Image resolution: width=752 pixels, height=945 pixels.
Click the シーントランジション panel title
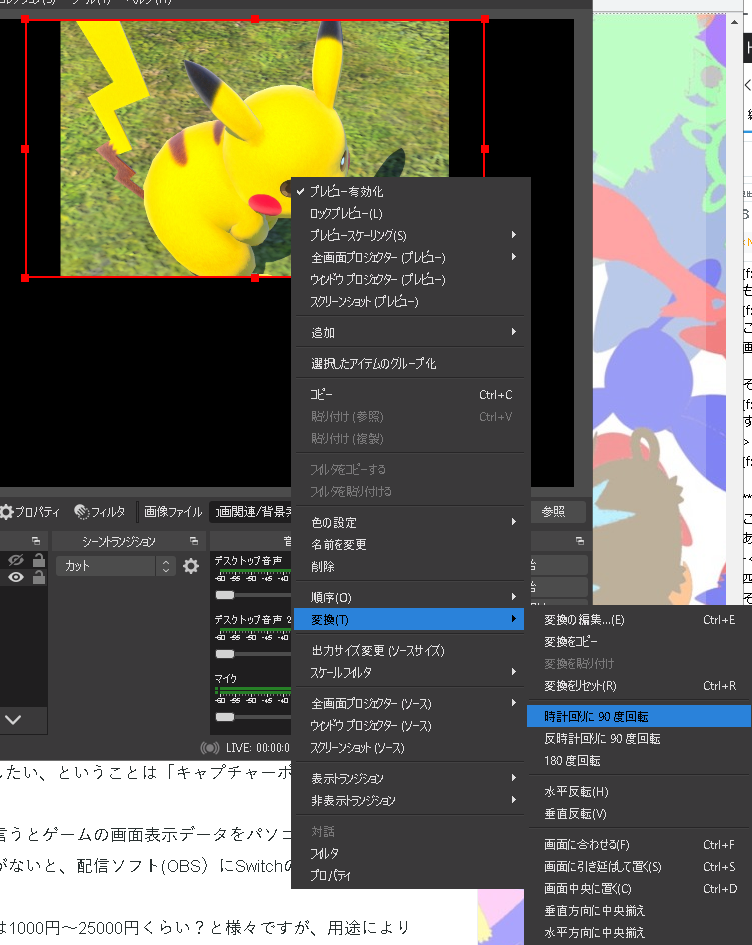(119, 541)
